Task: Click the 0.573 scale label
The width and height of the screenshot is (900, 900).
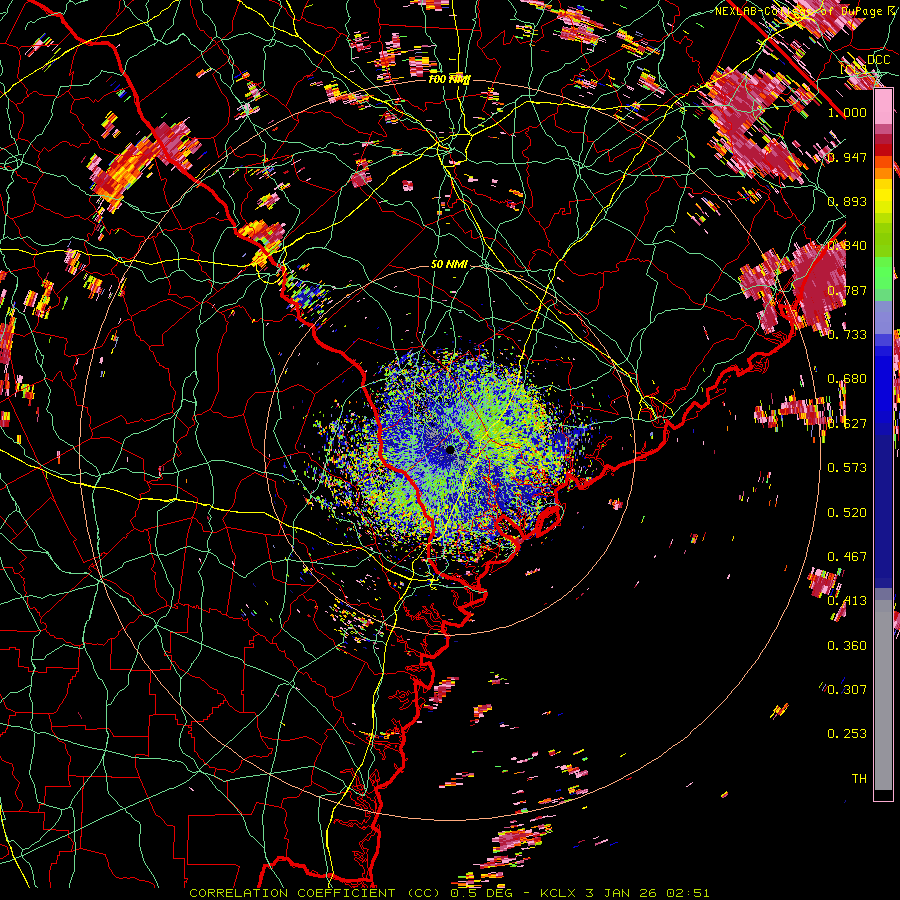Action: [847, 468]
